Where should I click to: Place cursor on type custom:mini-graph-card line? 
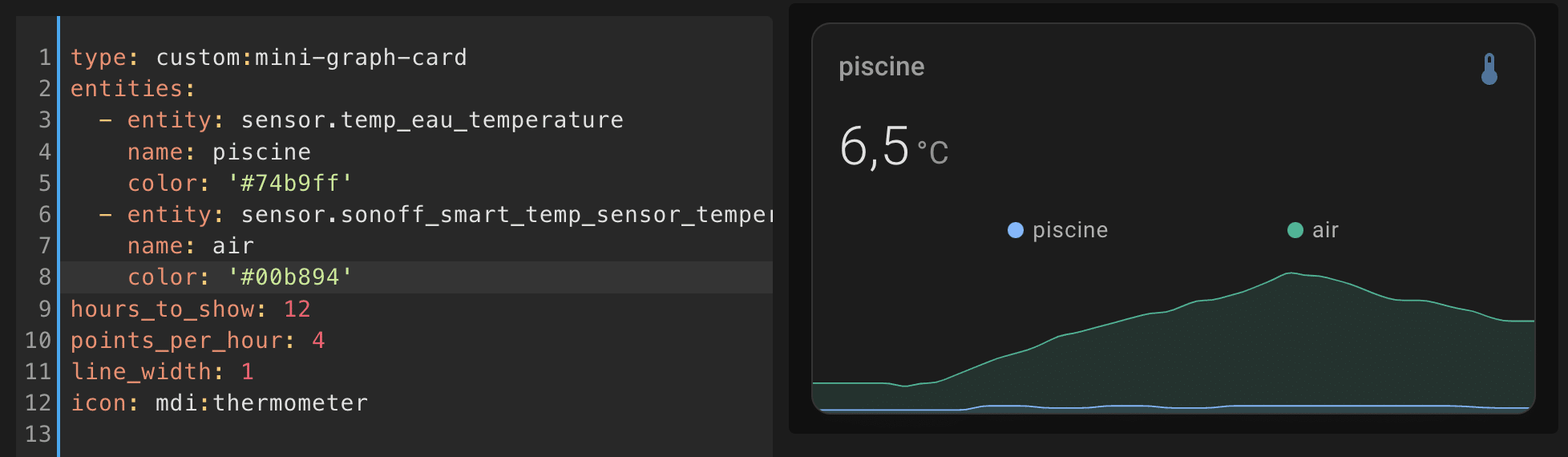[x=269, y=58]
